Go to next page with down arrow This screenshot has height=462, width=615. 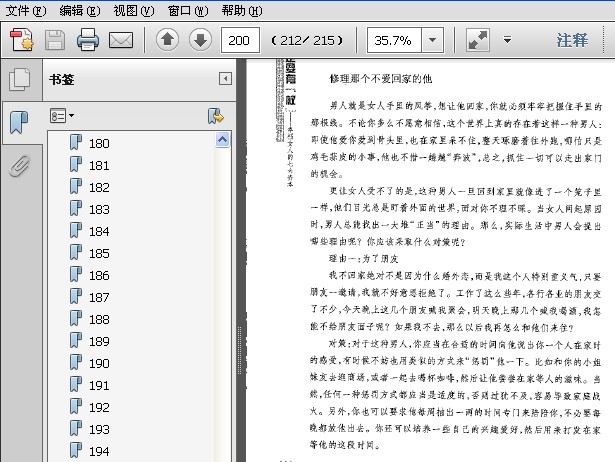[x=200, y=41]
